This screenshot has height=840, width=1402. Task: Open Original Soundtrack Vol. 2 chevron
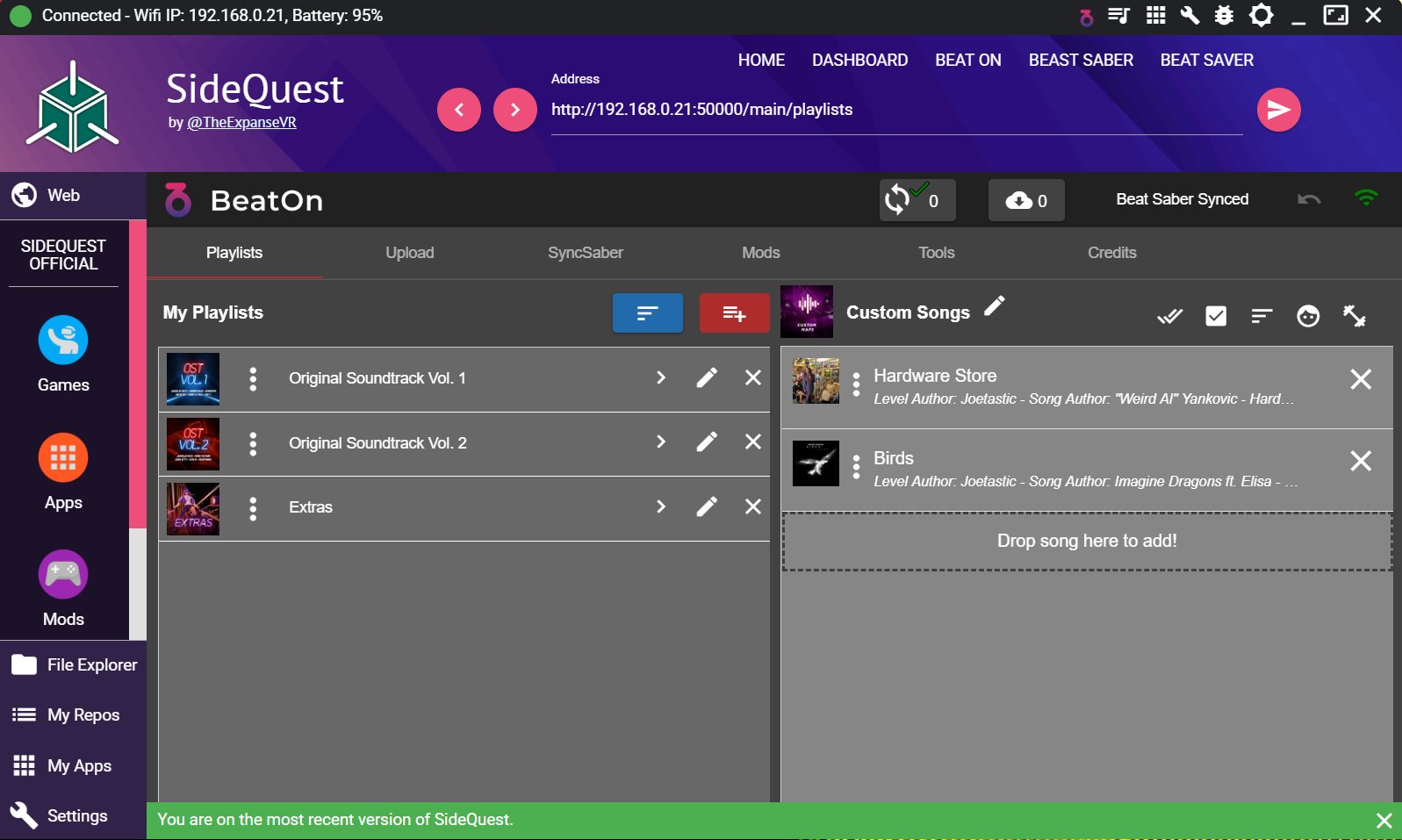661,442
